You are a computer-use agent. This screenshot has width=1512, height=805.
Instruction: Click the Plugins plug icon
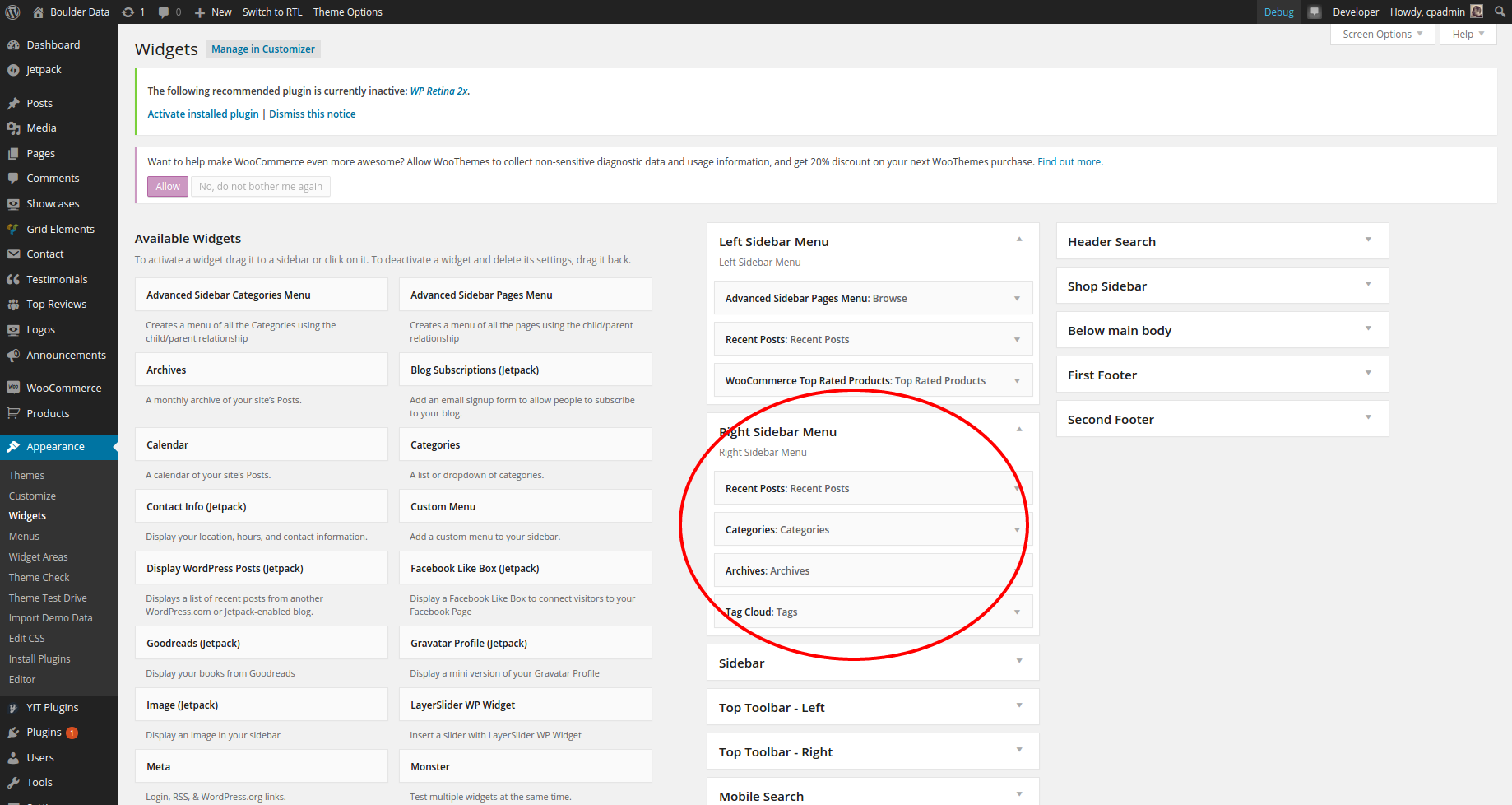13,733
